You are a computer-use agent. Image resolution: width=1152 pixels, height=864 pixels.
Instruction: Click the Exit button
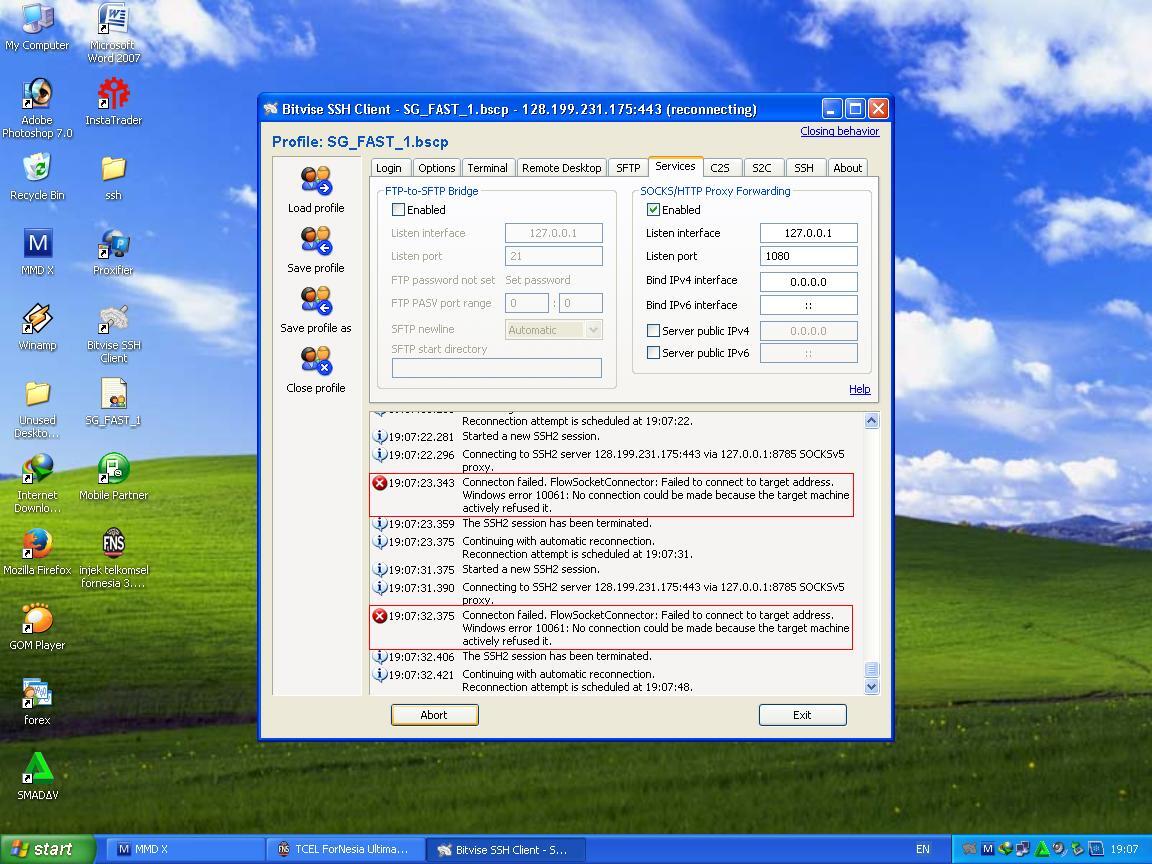[x=802, y=715]
